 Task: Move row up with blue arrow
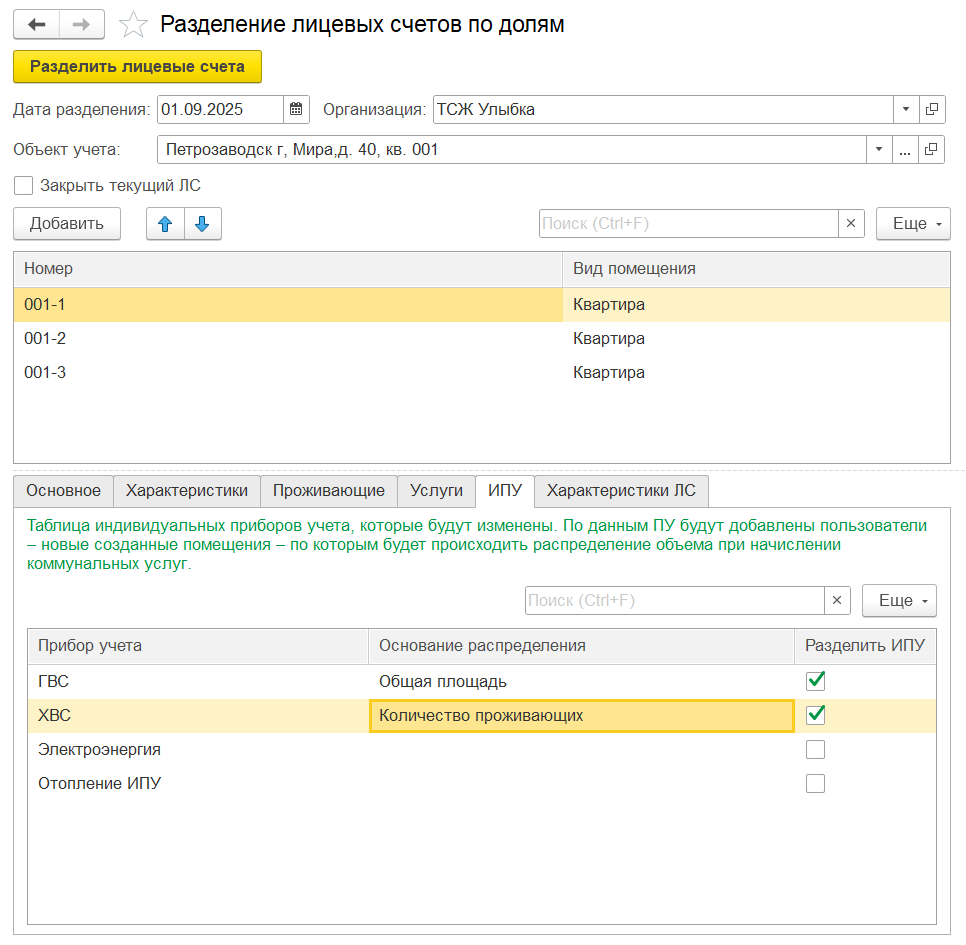[166, 224]
